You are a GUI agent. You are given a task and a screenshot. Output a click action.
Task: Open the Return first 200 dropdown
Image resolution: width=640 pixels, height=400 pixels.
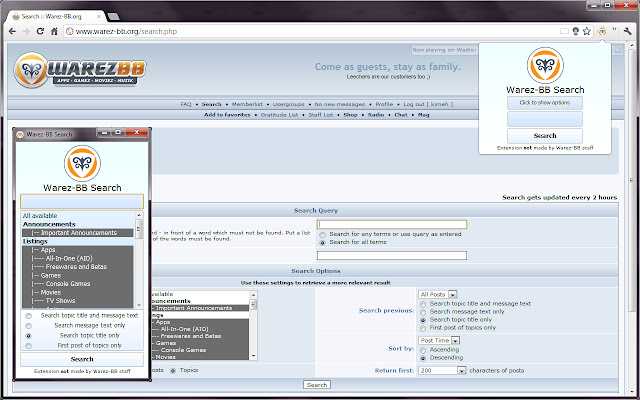click(x=442, y=371)
